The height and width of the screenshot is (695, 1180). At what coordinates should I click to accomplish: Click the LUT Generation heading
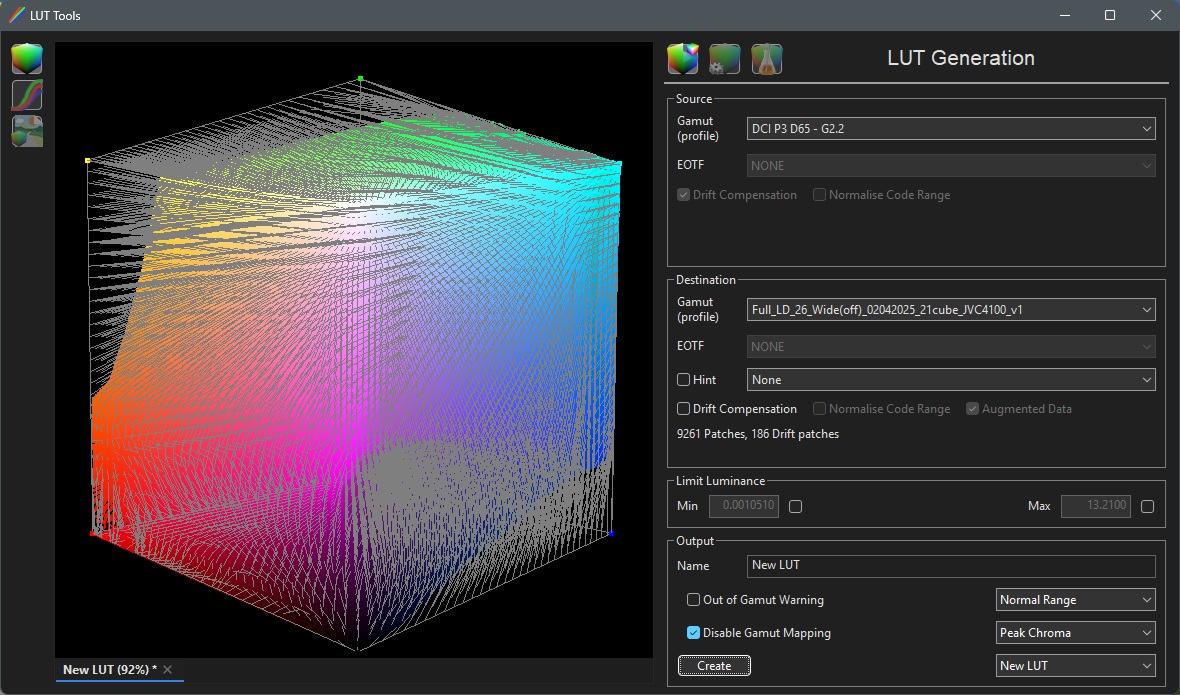pos(961,58)
